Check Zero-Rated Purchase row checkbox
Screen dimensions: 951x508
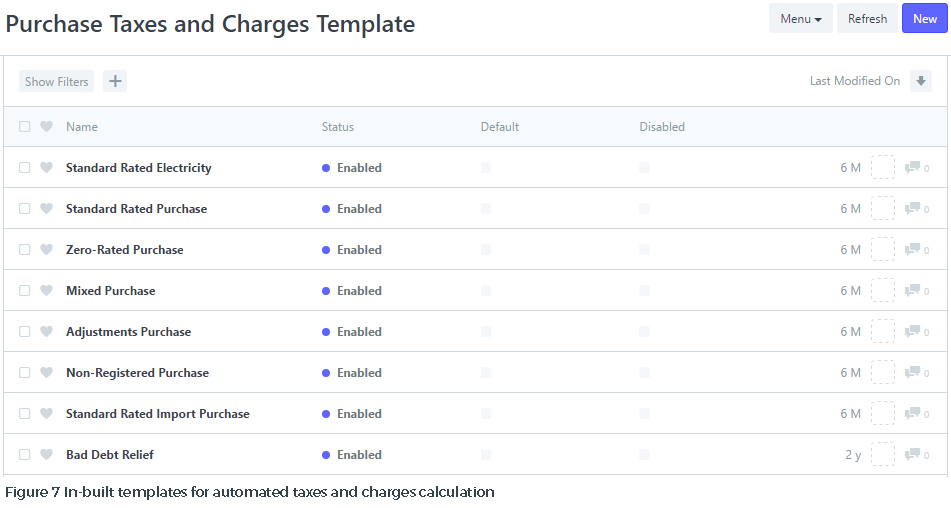[x=24, y=250]
